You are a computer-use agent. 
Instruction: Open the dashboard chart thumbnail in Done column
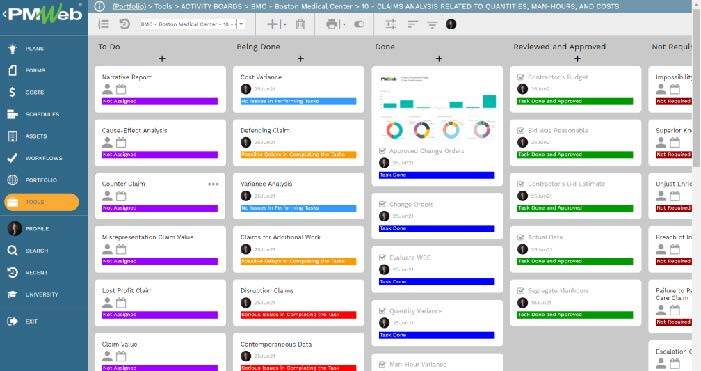(x=437, y=107)
